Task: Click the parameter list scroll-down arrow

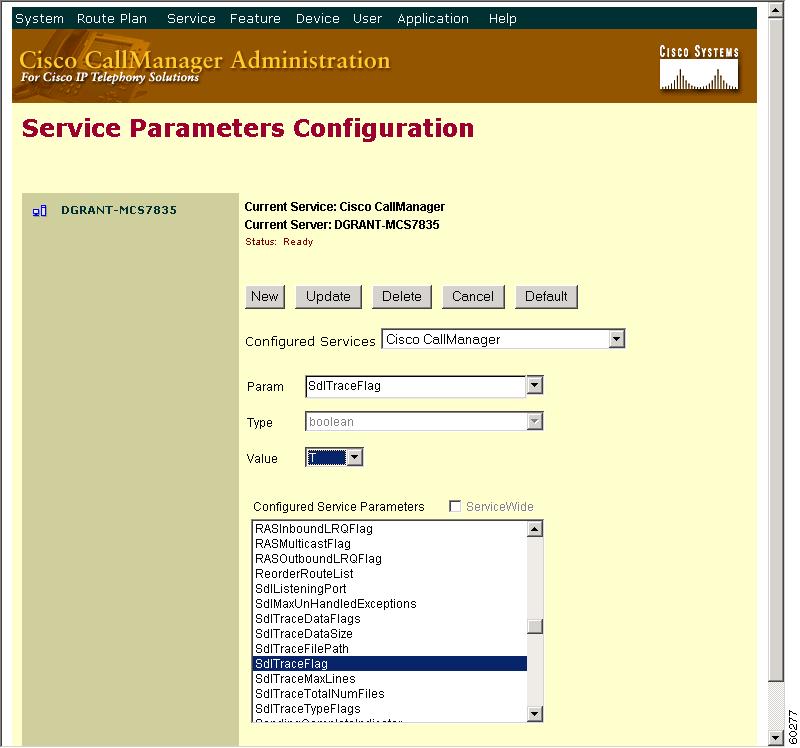Action: [x=535, y=713]
